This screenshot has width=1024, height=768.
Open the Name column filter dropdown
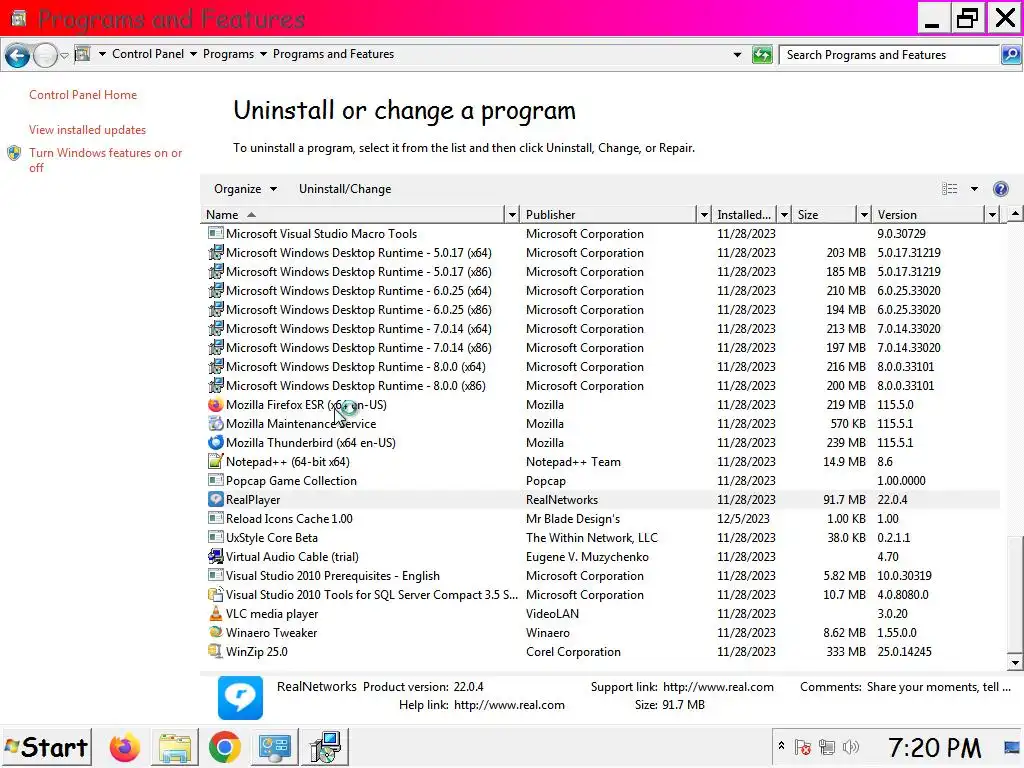pyautogui.click(x=512, y=215)
